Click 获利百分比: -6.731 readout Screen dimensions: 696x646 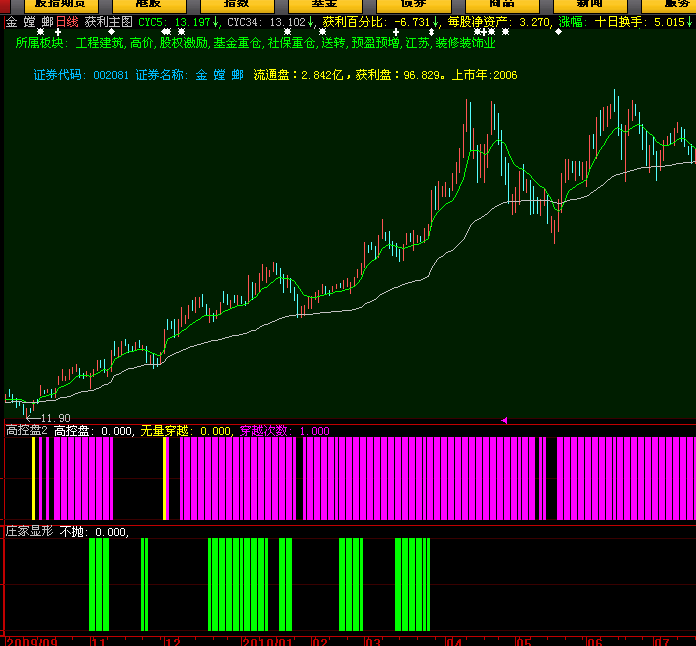point(381,22)
